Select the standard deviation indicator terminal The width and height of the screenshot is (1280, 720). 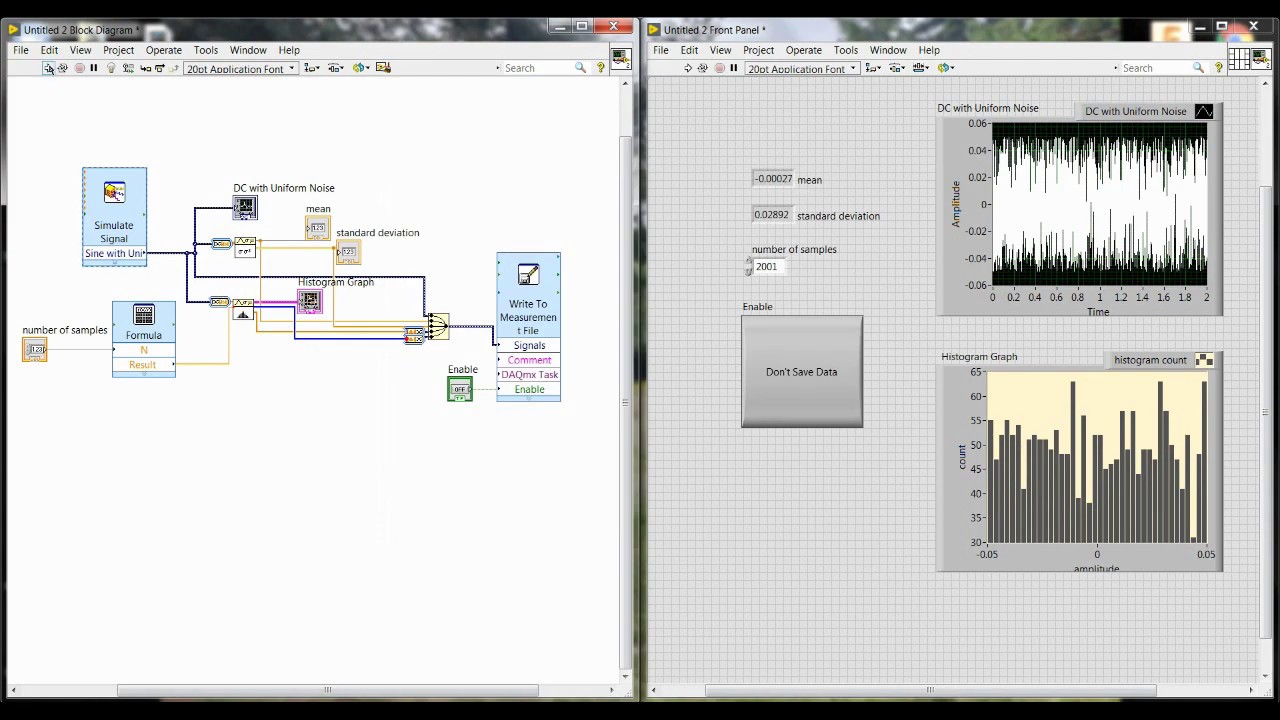coord(347,252)
